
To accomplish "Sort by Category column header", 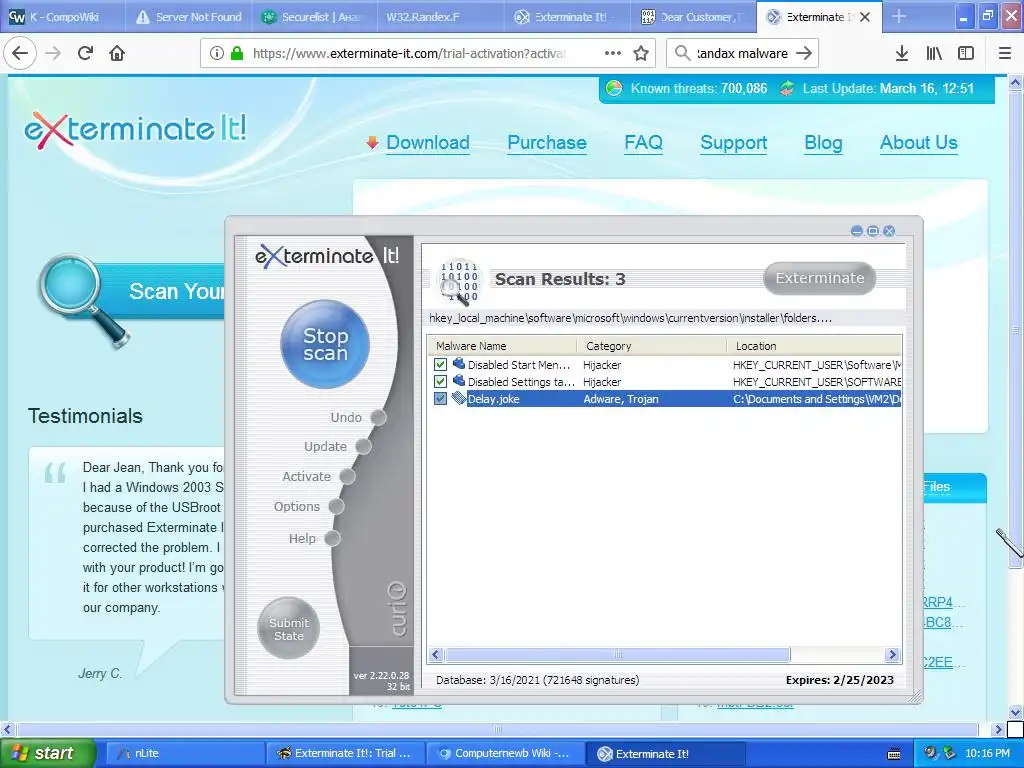I will point(652,345).
